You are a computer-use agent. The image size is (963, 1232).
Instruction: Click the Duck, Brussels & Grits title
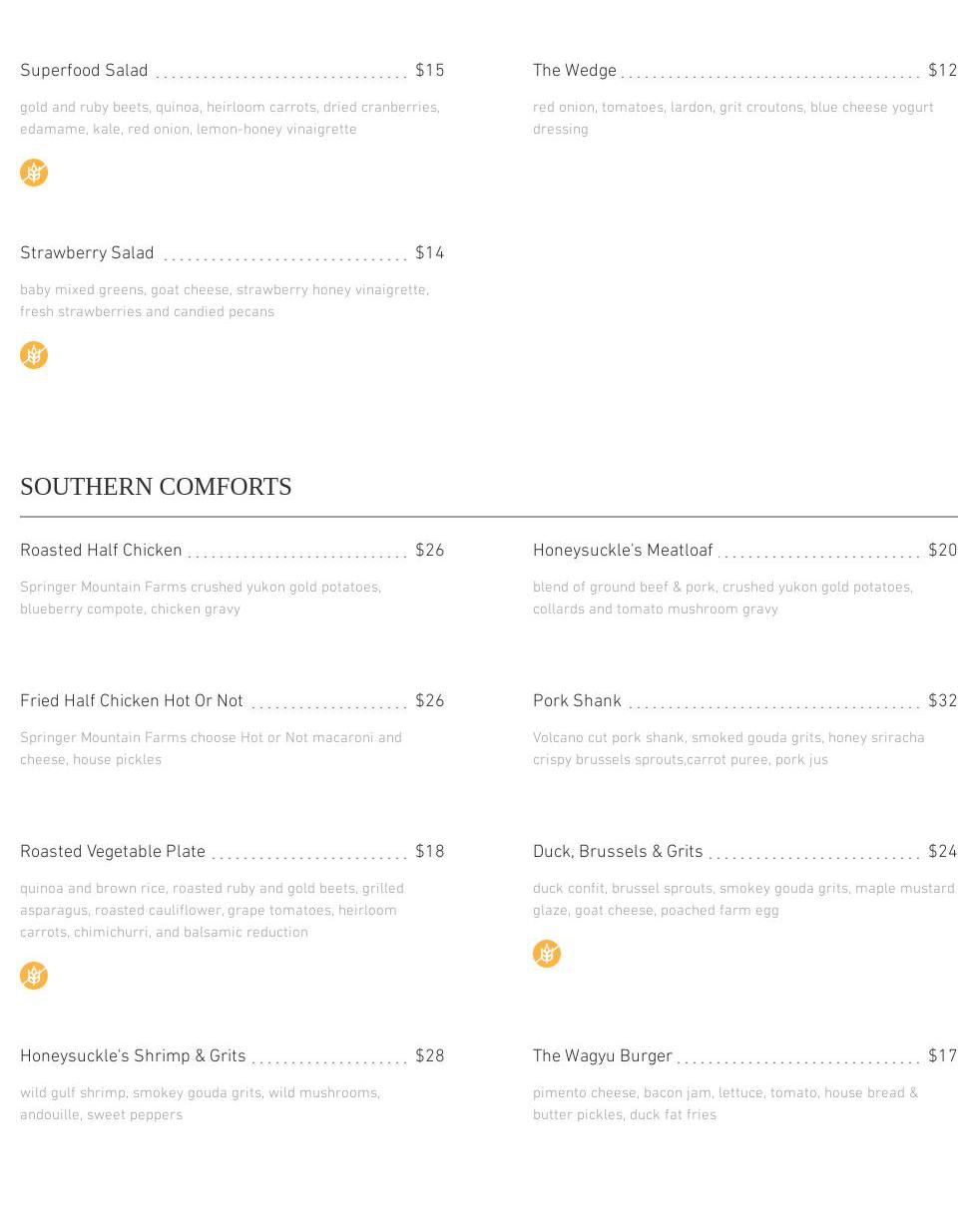[x=618, y=852]
